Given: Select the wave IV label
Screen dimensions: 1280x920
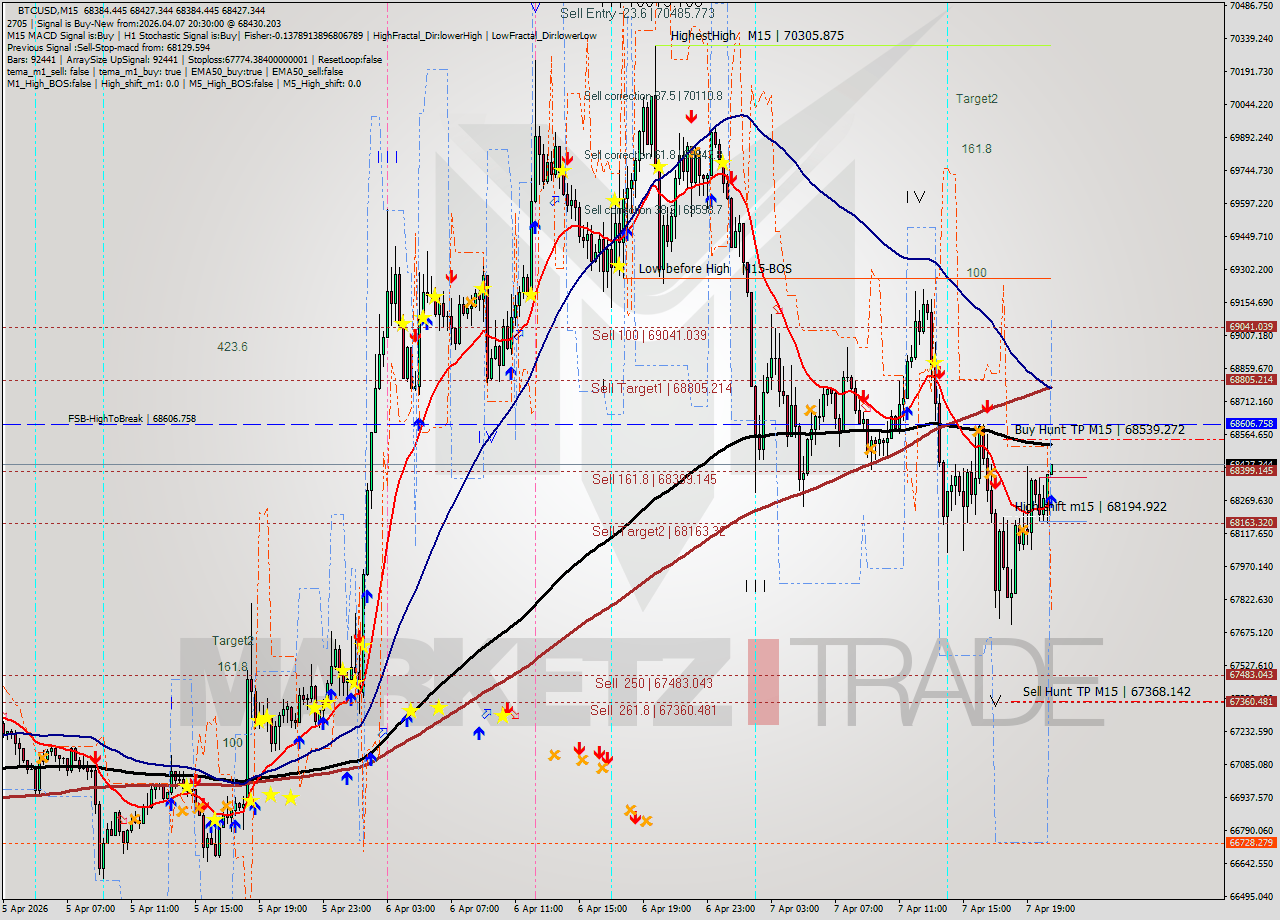Looking at the screenshot, I should (915, 197).
